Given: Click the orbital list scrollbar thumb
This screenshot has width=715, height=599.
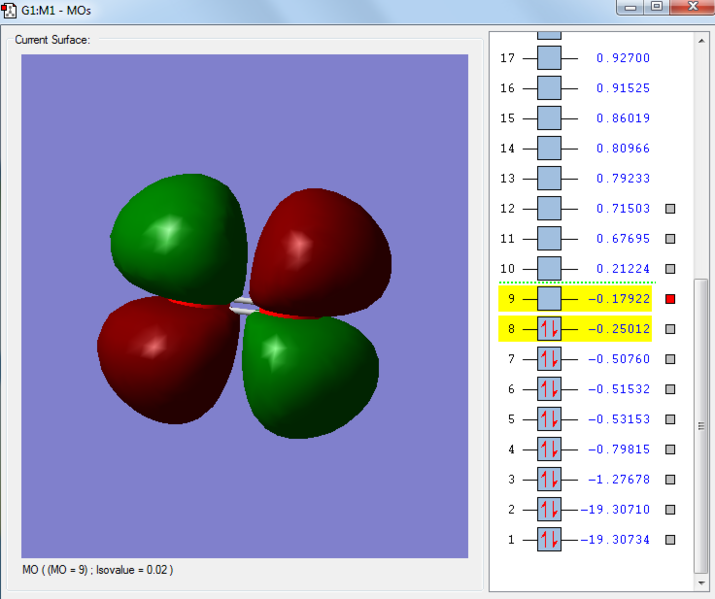Looking at the screenshot, I should pyautogui.click(x=701, y=426).
